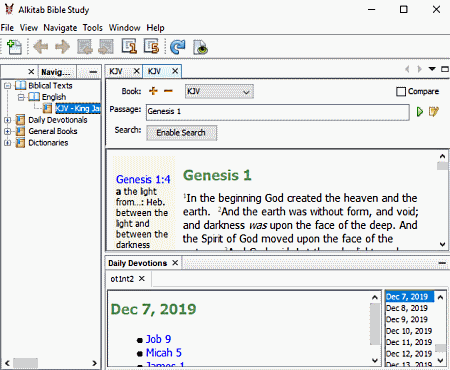Image resolution: width=450 pixels, height=370 pixels.
Task: Click the Enable Search button
Action: [x=181, y=133]
